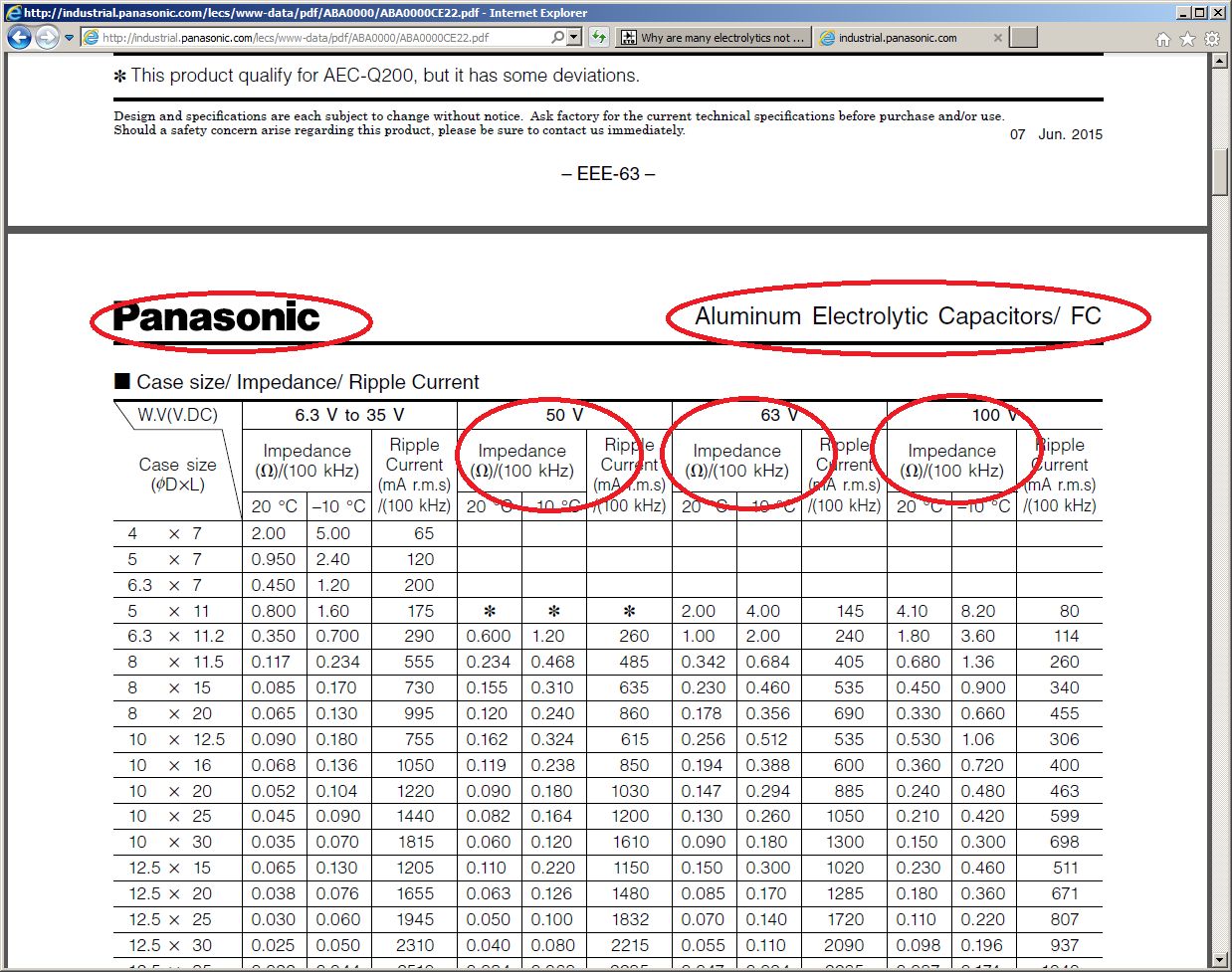Click impedance value '4.10' in 100 V column

click(x=912, y=611)
